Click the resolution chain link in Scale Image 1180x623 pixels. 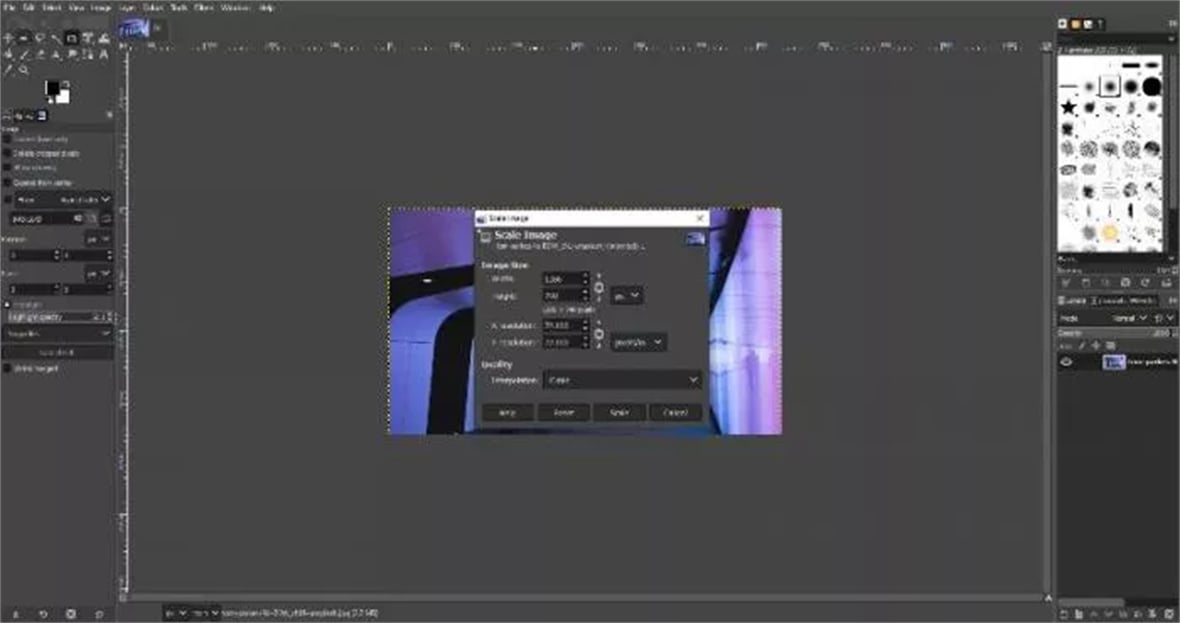[599, 333]
